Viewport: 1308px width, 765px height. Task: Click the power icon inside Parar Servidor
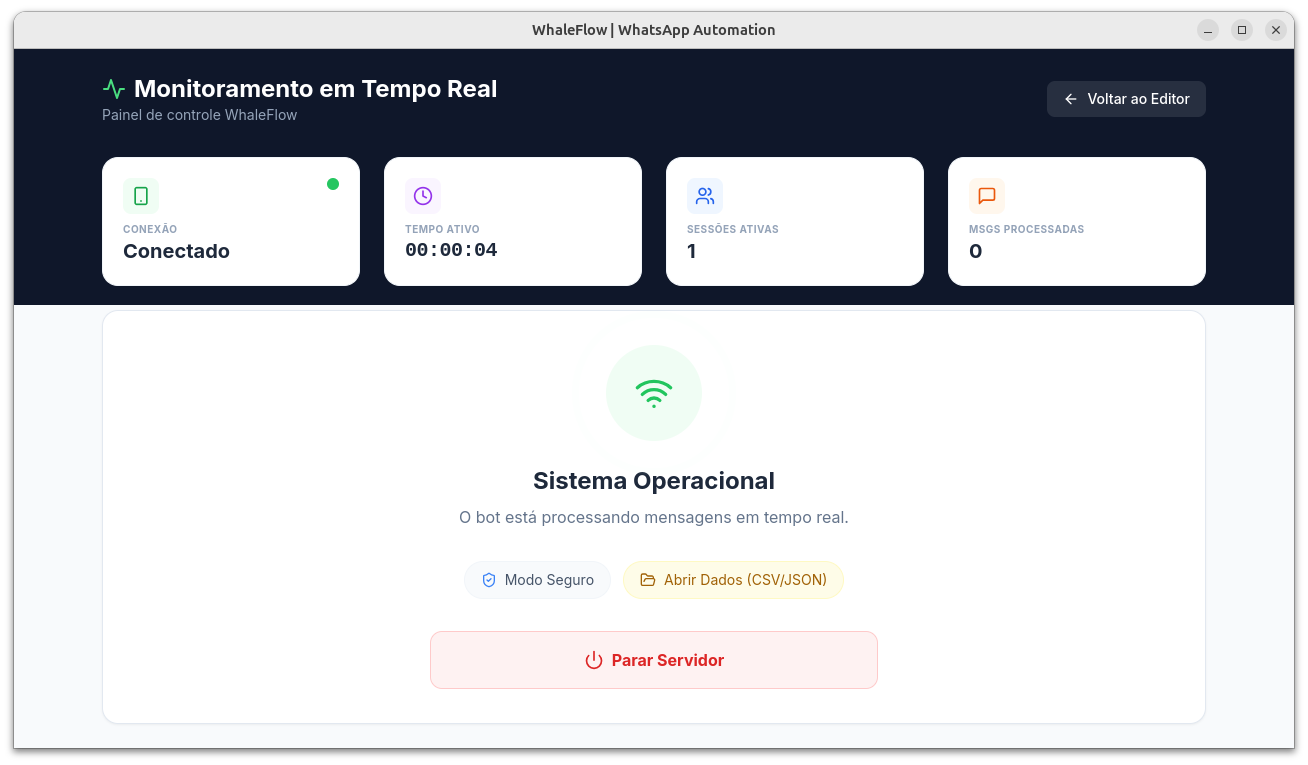coord(594,660)
